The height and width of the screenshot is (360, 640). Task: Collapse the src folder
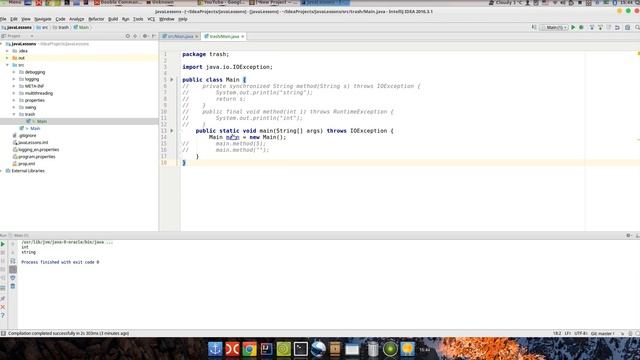point(7,65)
